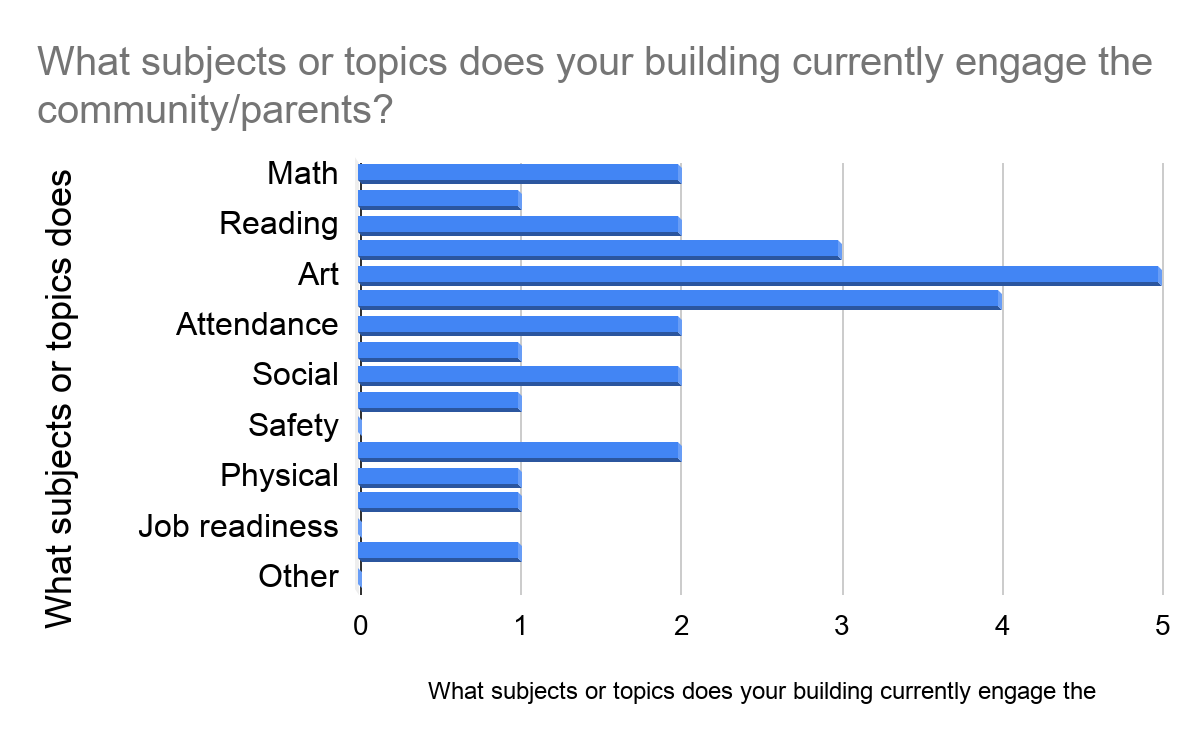Select the Art category label

pyautogui.click(x=319, y=274)
